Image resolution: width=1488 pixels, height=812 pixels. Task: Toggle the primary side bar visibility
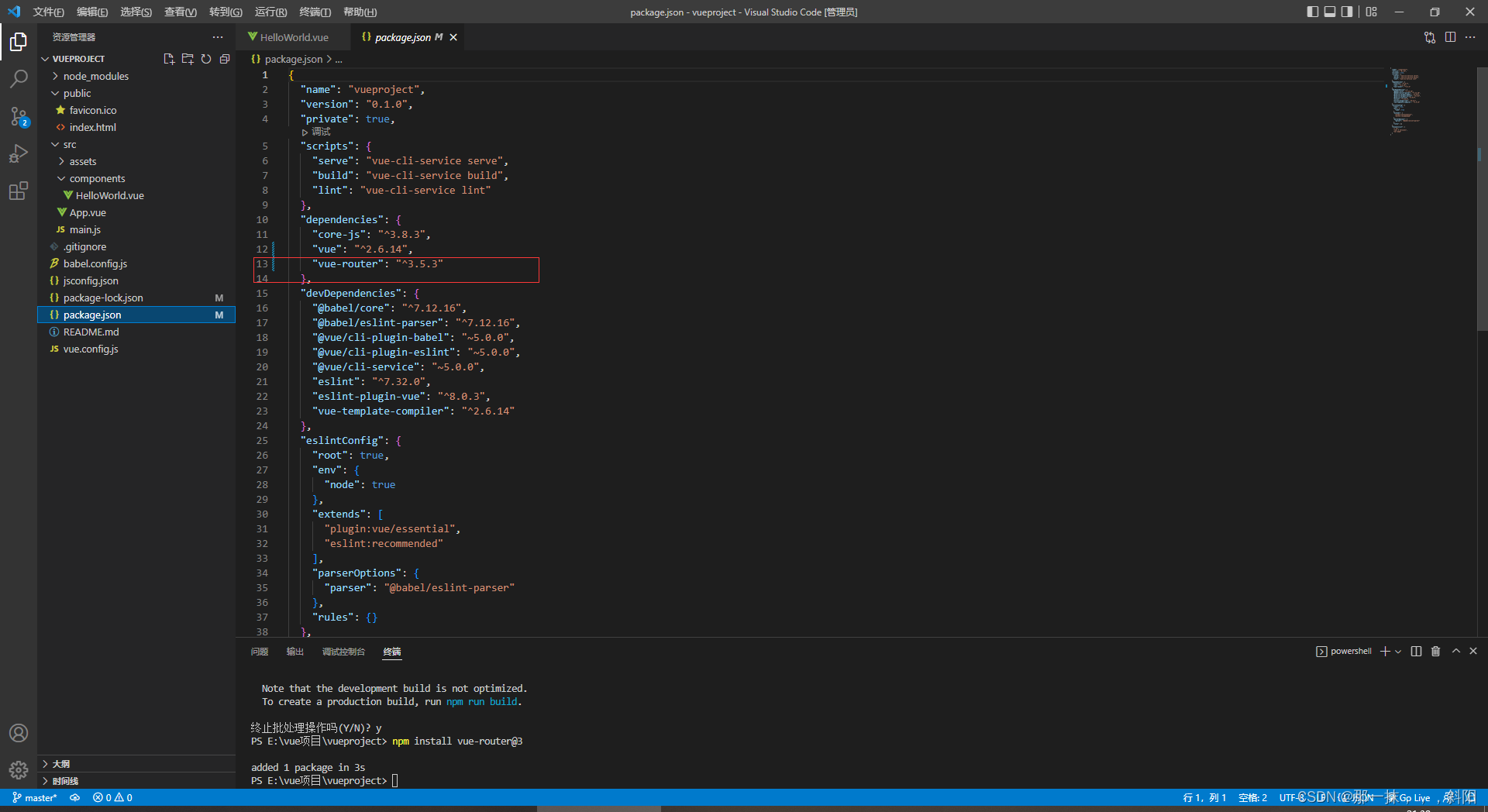point(1312,12)
